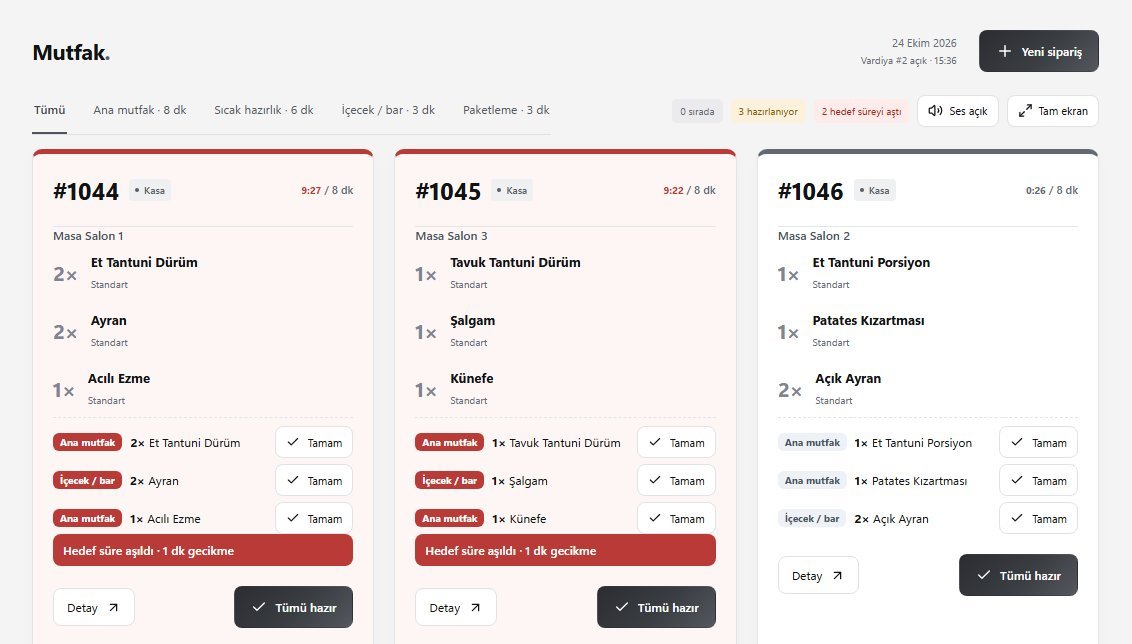Click the 2 hedef süreyi aştı badge
Image resolution: width=1132 pixels, height=644 pixels.
point(861,111)
